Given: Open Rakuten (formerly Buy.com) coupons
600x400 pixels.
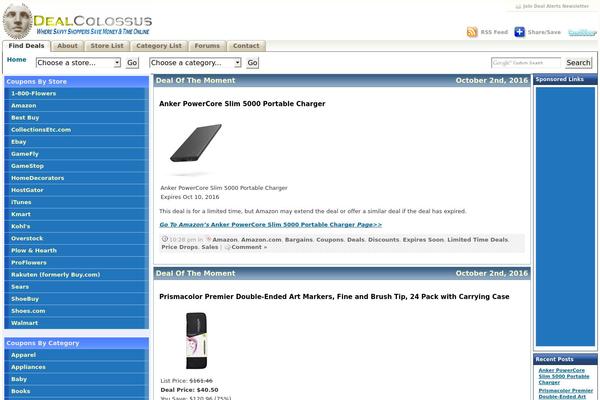Looking at the screenshot, I should (x=77, y=275).
